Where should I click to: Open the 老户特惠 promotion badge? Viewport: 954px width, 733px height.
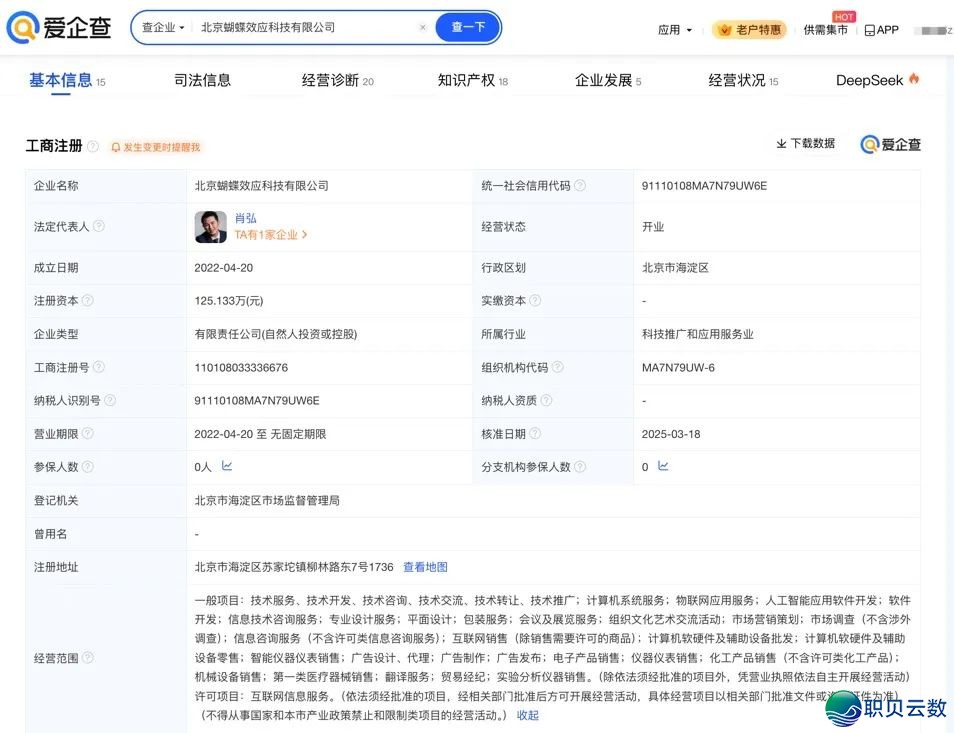[750, 29]
